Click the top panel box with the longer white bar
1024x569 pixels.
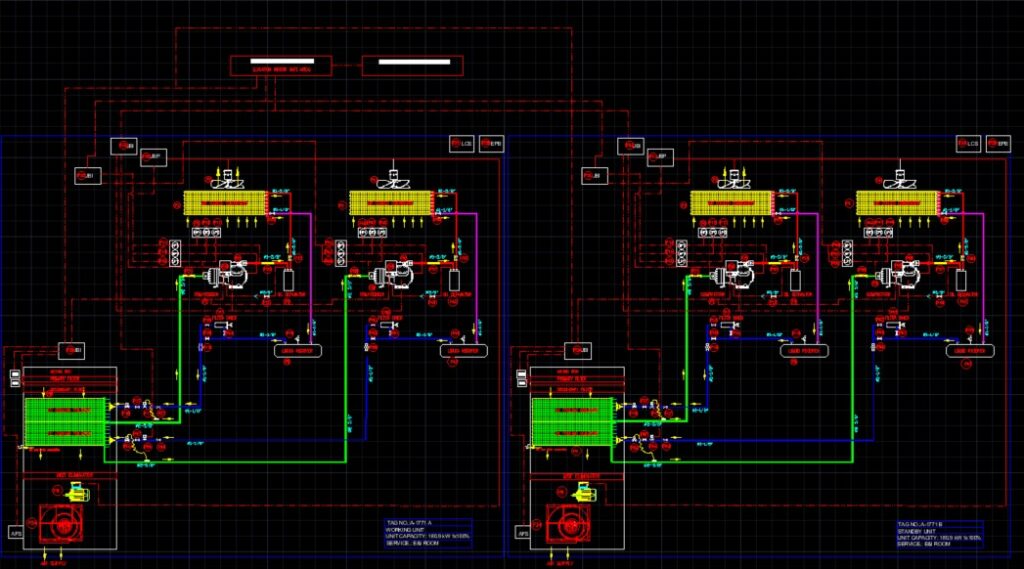tap(413, 65)
